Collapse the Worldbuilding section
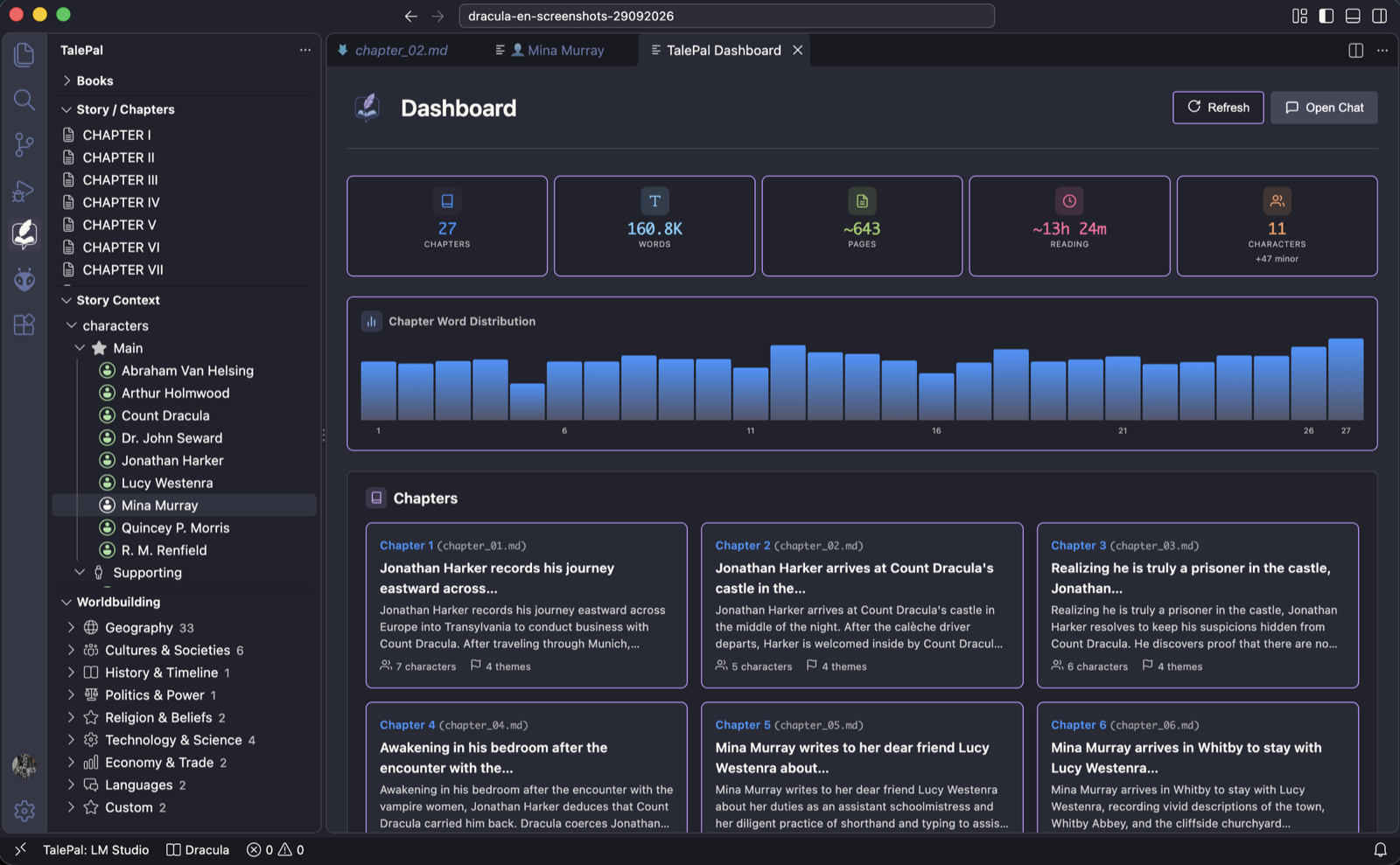Viewport: 1400px width, 865px height. point(66,602)
